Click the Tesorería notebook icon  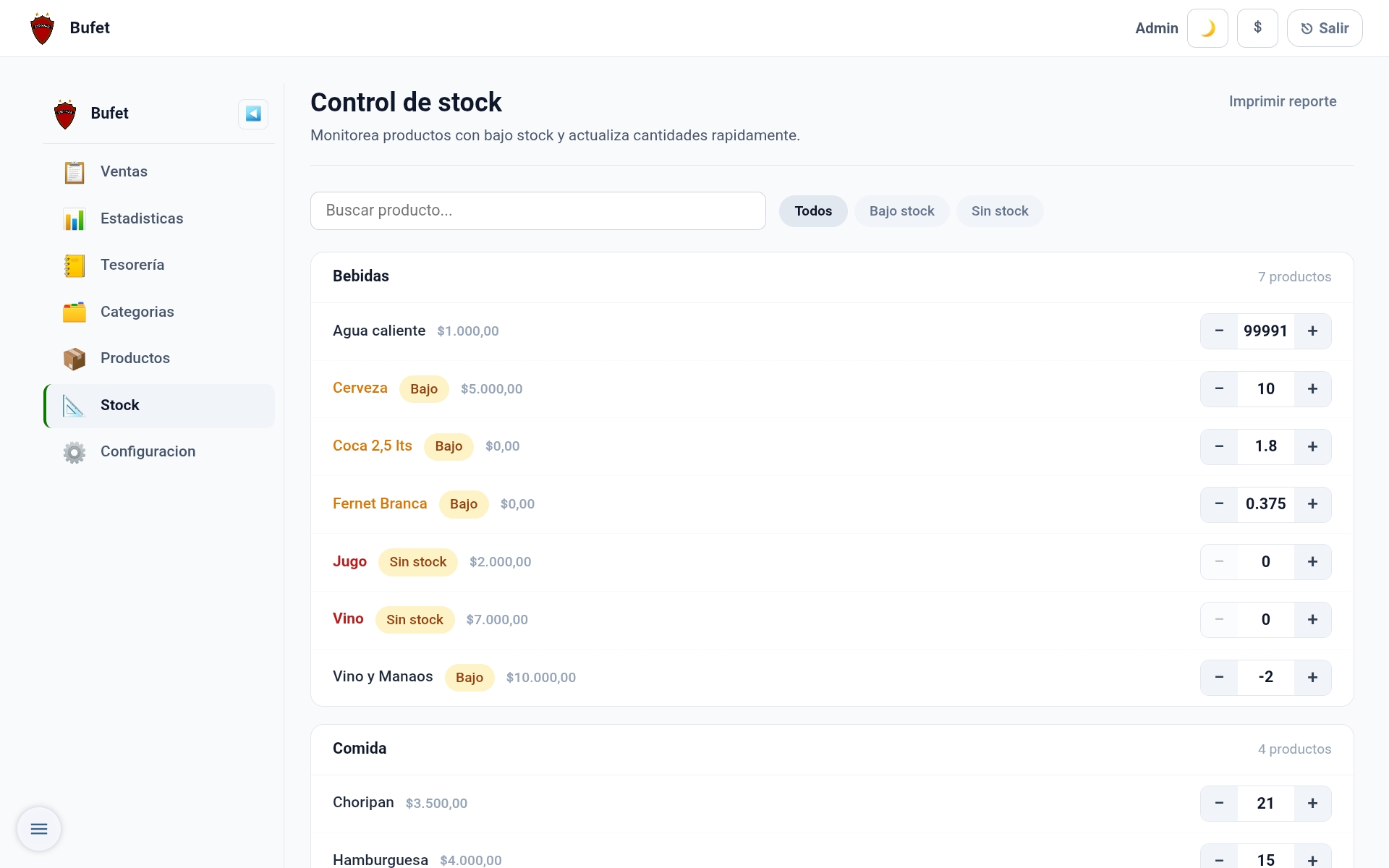(x=75, y=265)
